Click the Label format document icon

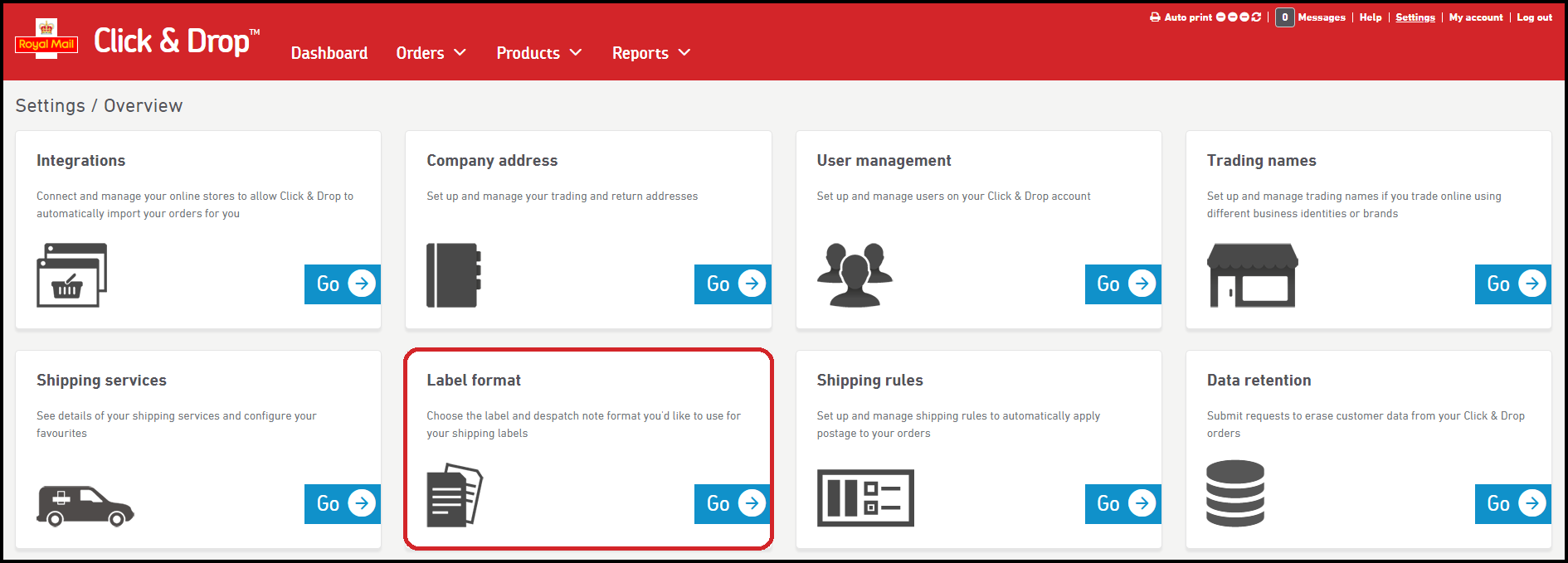(x=454, y=495)
